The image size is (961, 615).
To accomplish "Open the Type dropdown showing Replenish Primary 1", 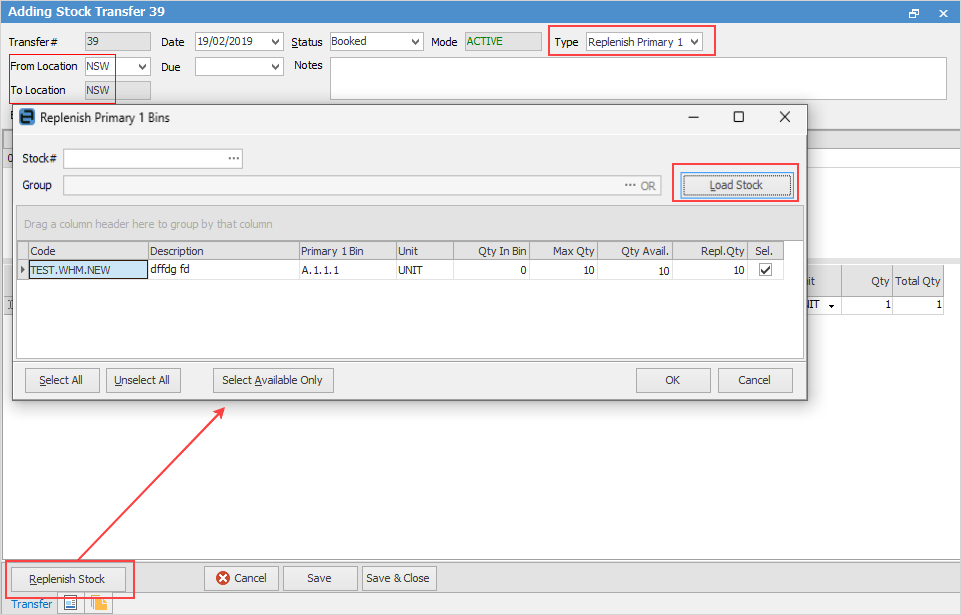I will point(695,42).
